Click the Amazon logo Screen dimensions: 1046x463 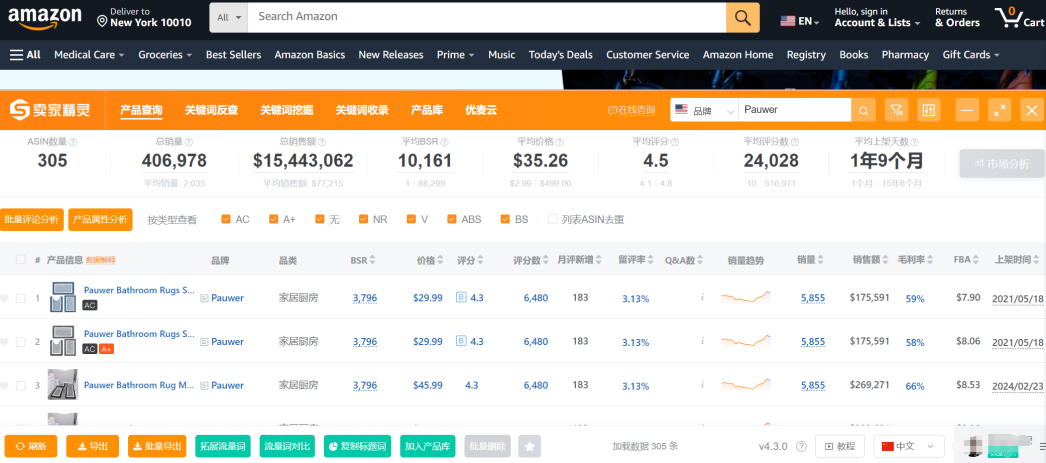[x=45, y=18]
